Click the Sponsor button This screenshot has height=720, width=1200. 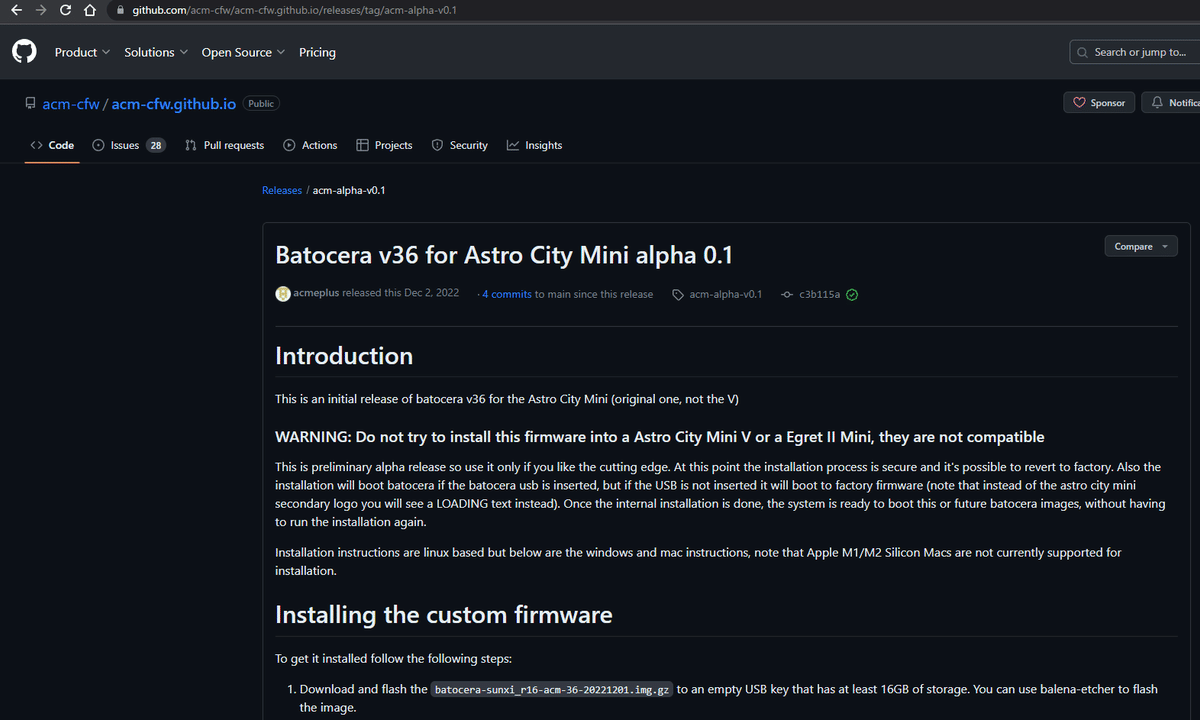pyautogui.click(x=1099, y=103)
